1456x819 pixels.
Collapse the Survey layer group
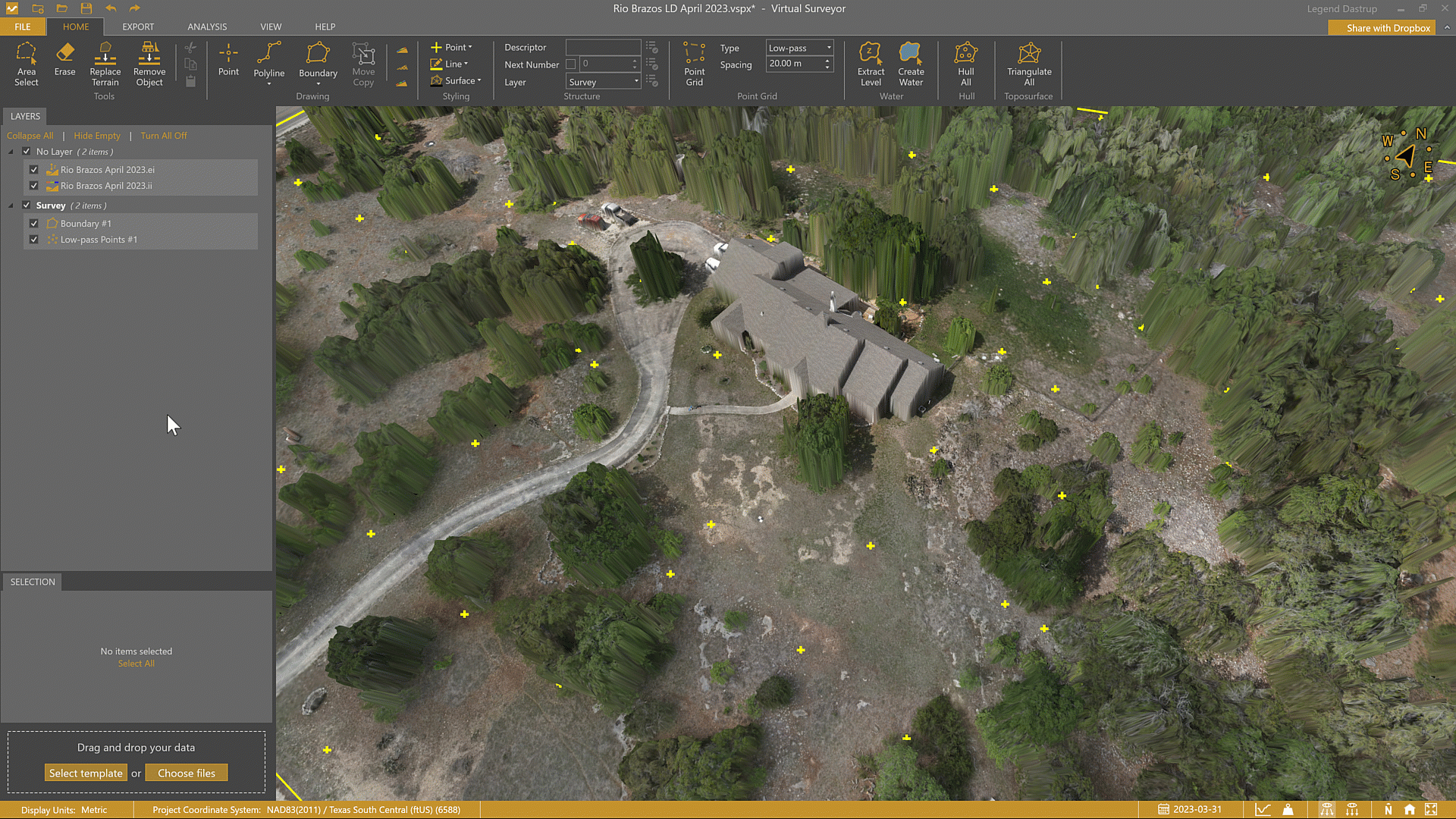pyautogui.click(x=11, y=206)
